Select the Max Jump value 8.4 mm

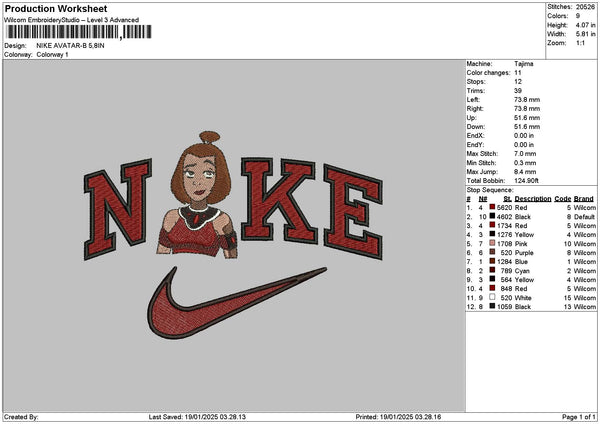(x=525, y=171)
